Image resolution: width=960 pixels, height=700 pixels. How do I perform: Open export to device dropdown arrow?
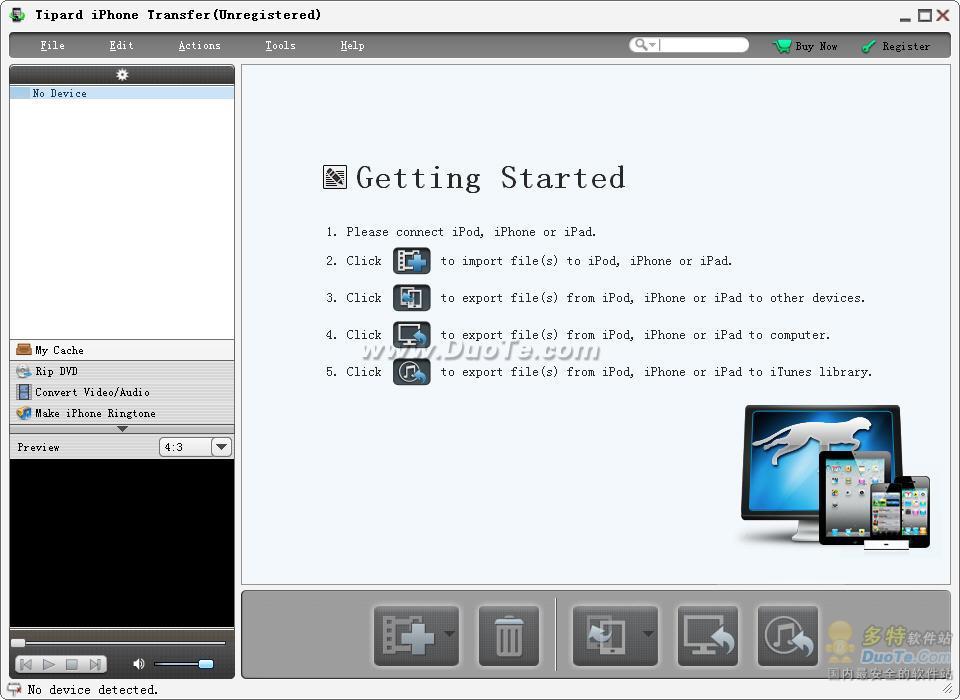coord(648,634)
